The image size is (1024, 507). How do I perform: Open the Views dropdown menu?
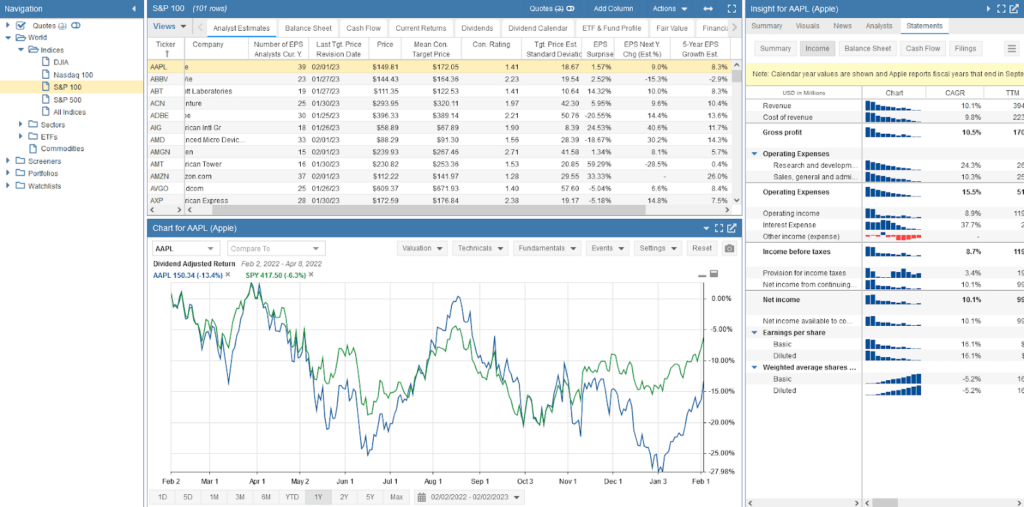169,27
